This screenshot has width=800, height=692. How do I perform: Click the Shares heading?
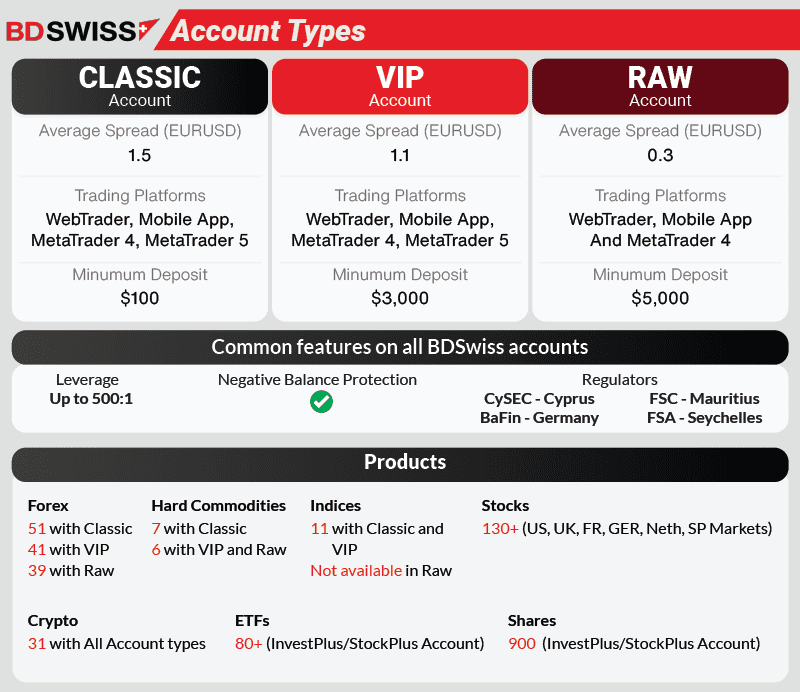532,621
